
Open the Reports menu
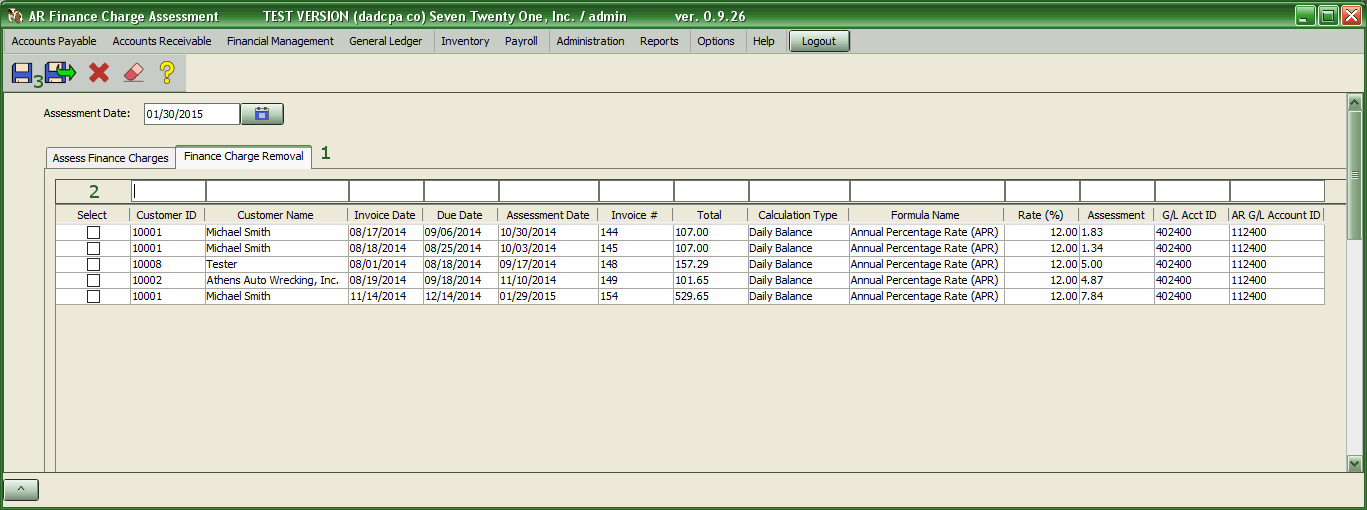pyautogui.click(x=659, y=41)
